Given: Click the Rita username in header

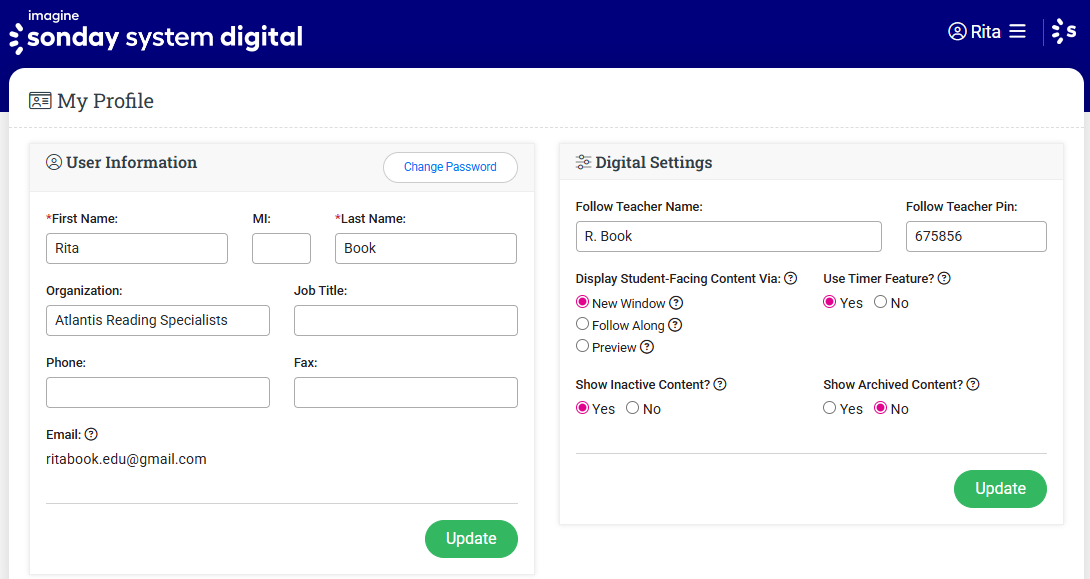Looking at the screenshot, I should point(986,32).
